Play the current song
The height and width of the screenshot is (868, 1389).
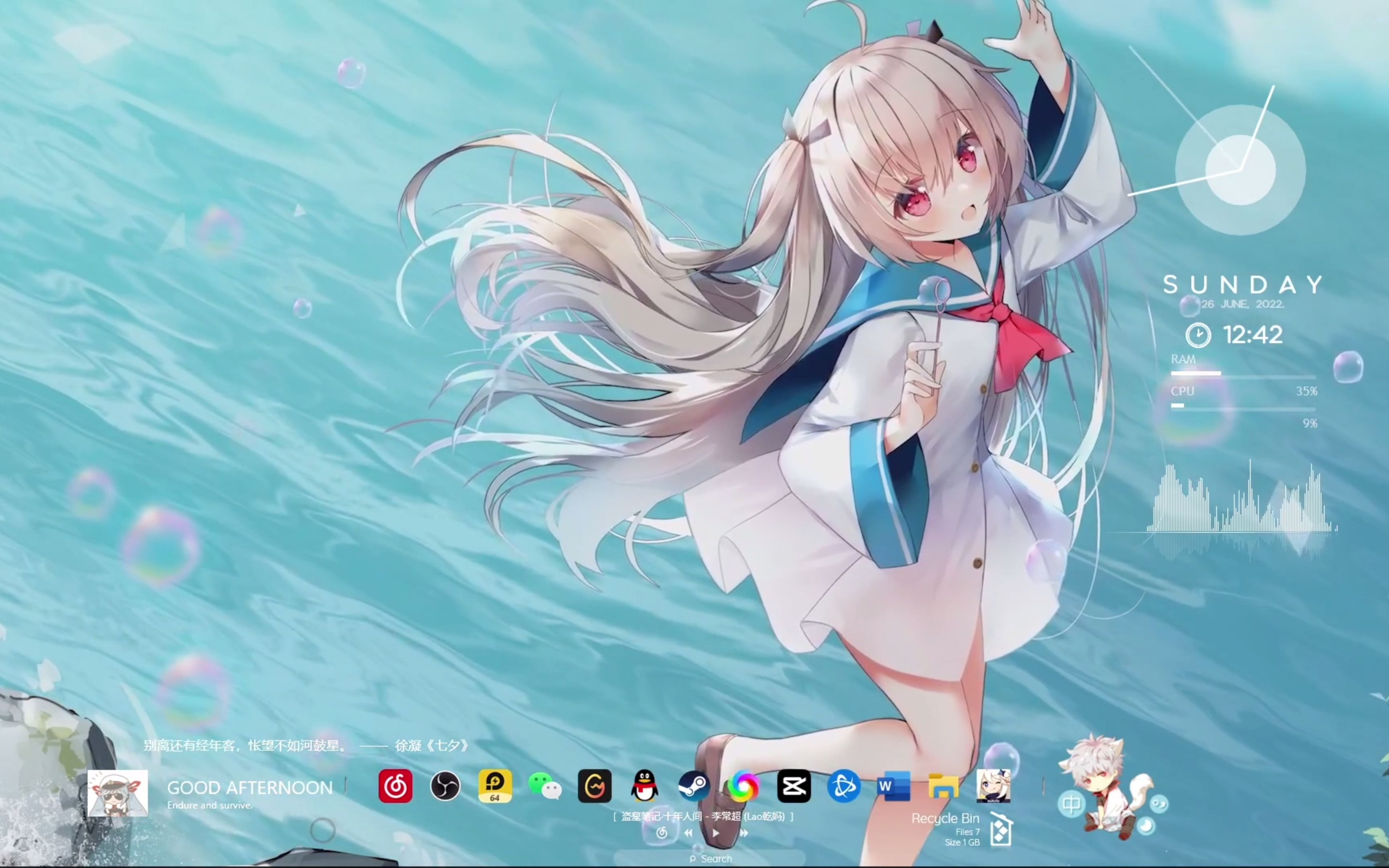pos(716,832)
